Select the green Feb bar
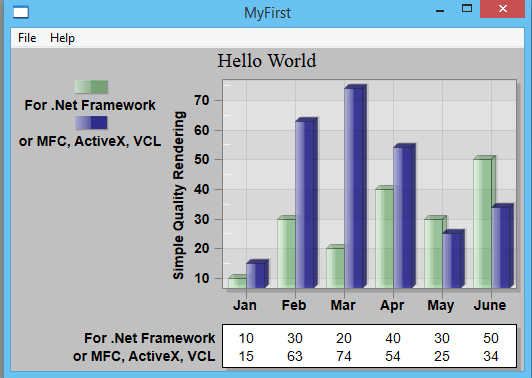 tap(286, 253)
